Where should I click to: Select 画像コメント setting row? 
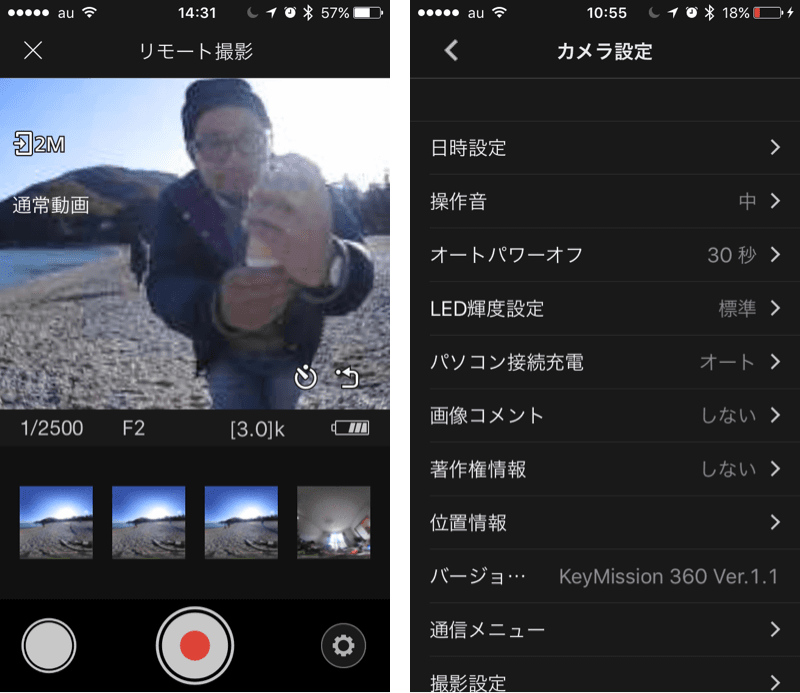pos(604,415)
